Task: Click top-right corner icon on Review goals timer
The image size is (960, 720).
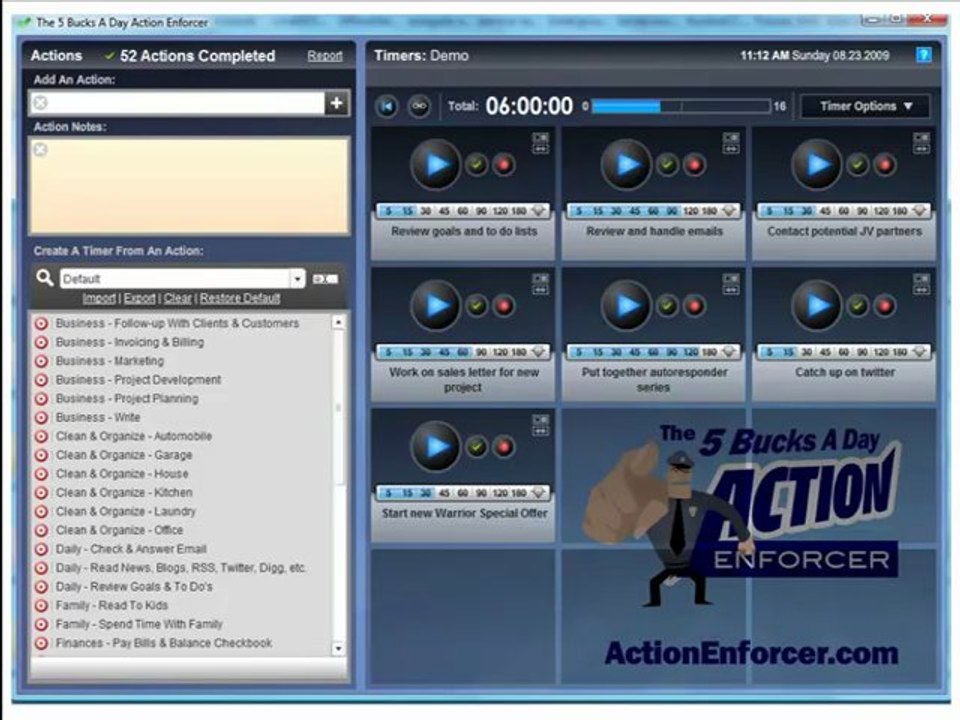Action: click(540, 143)
